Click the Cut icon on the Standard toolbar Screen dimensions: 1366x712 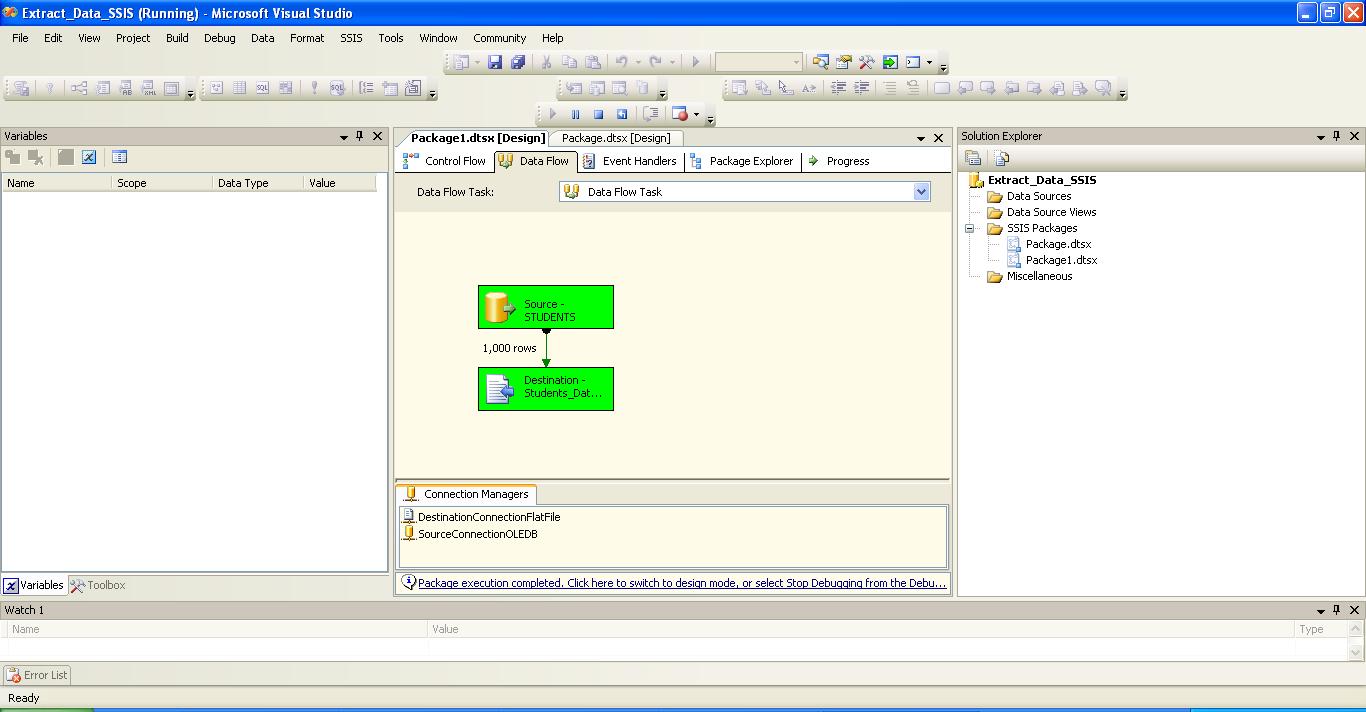pos(546,62)
